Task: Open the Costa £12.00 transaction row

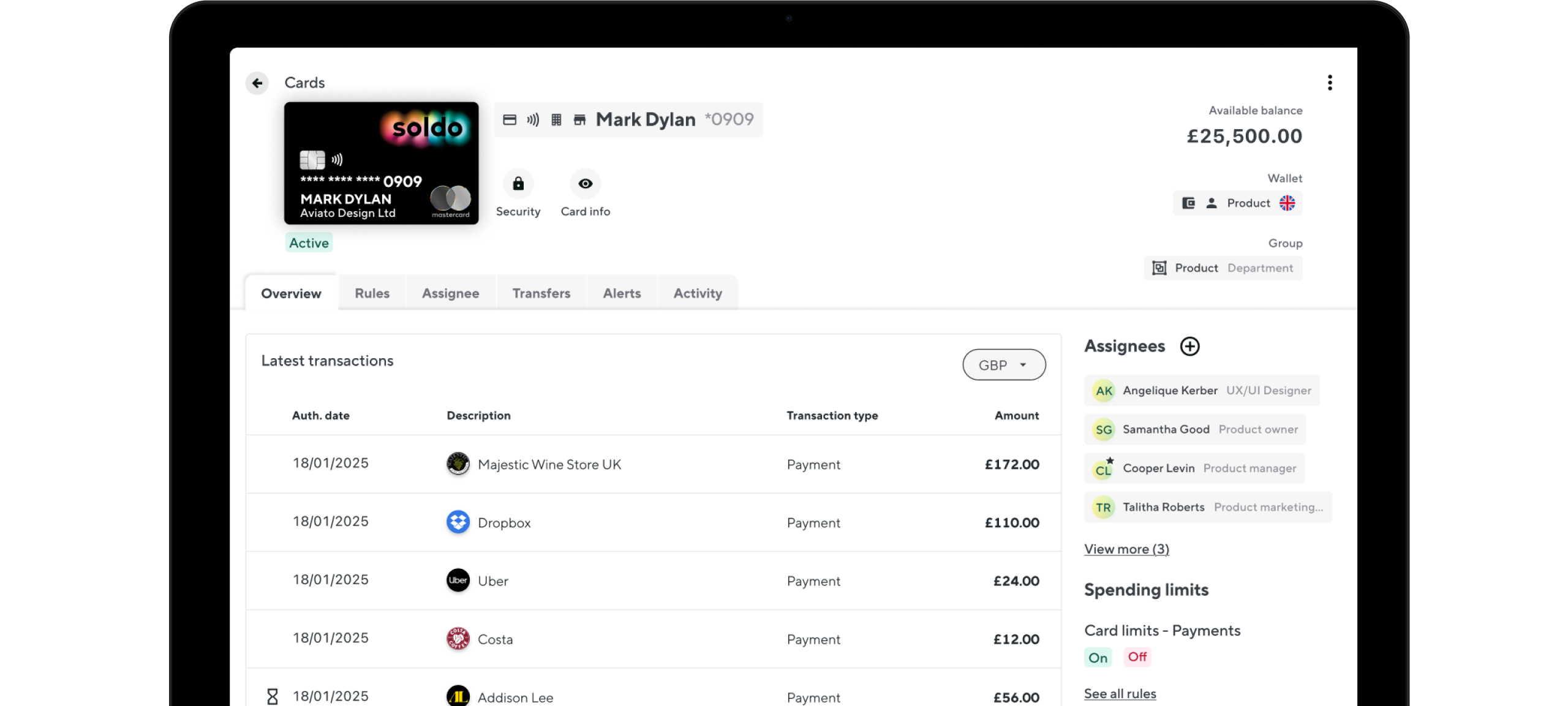Action: (653, 639)
